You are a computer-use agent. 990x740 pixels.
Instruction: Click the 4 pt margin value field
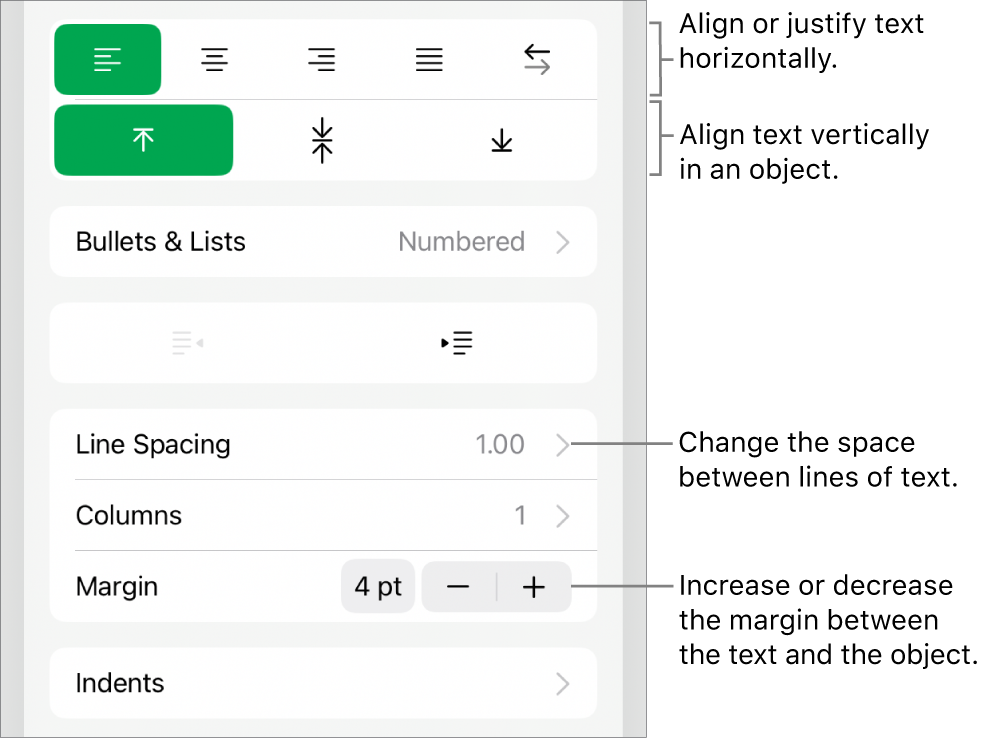tap(378, 587)
